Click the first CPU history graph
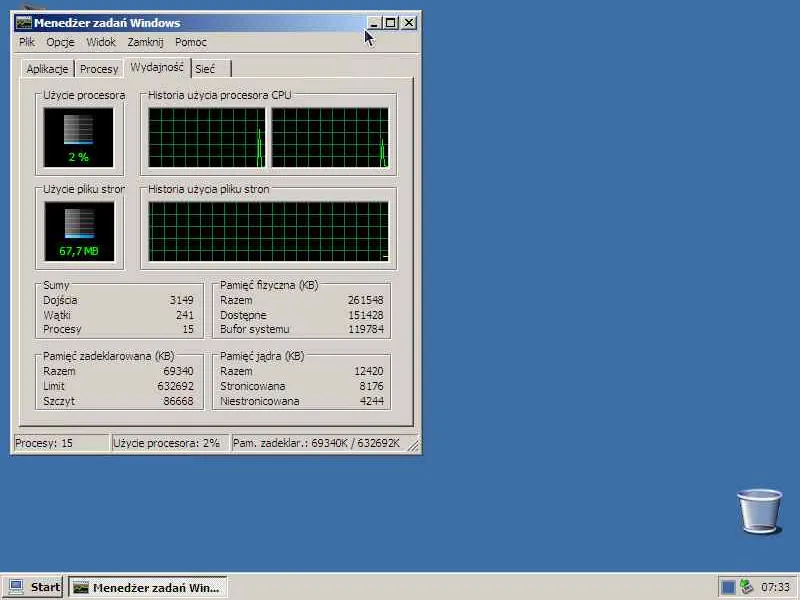Screen dimensions: 800x600 [x=207, y=137]
